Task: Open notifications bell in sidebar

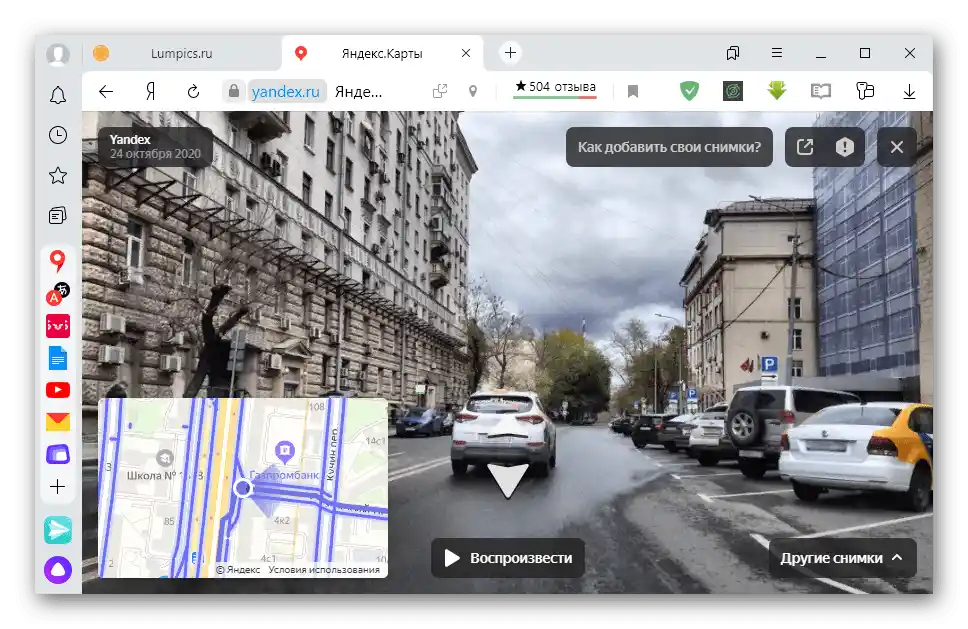Action: pyautogui.click(x=57, y=95)
